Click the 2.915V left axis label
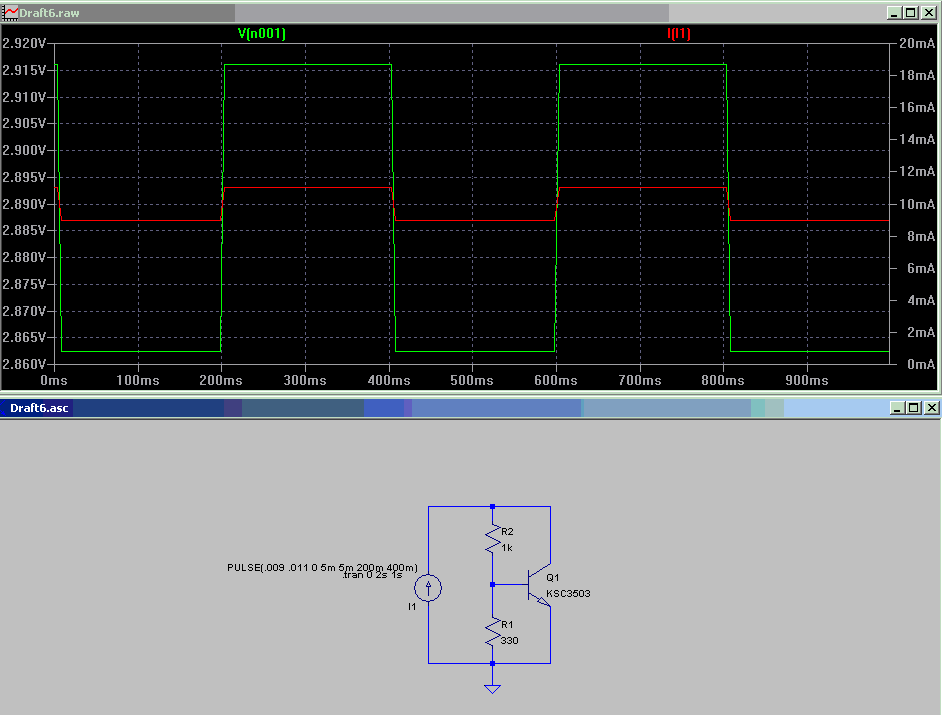This screenshot has width=942, height=715. [25, 70]
